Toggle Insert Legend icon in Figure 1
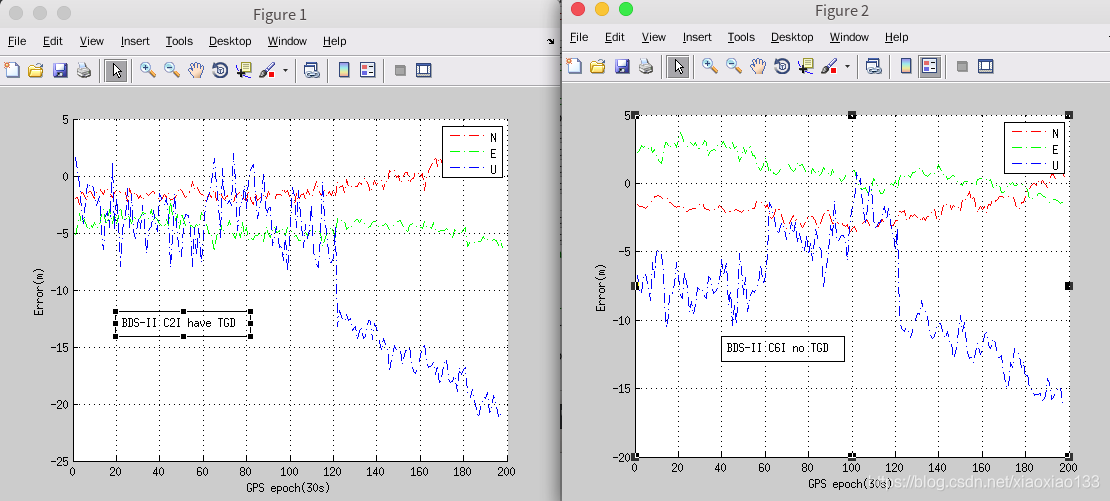The image size is (1110, 501). coord(368,70)
